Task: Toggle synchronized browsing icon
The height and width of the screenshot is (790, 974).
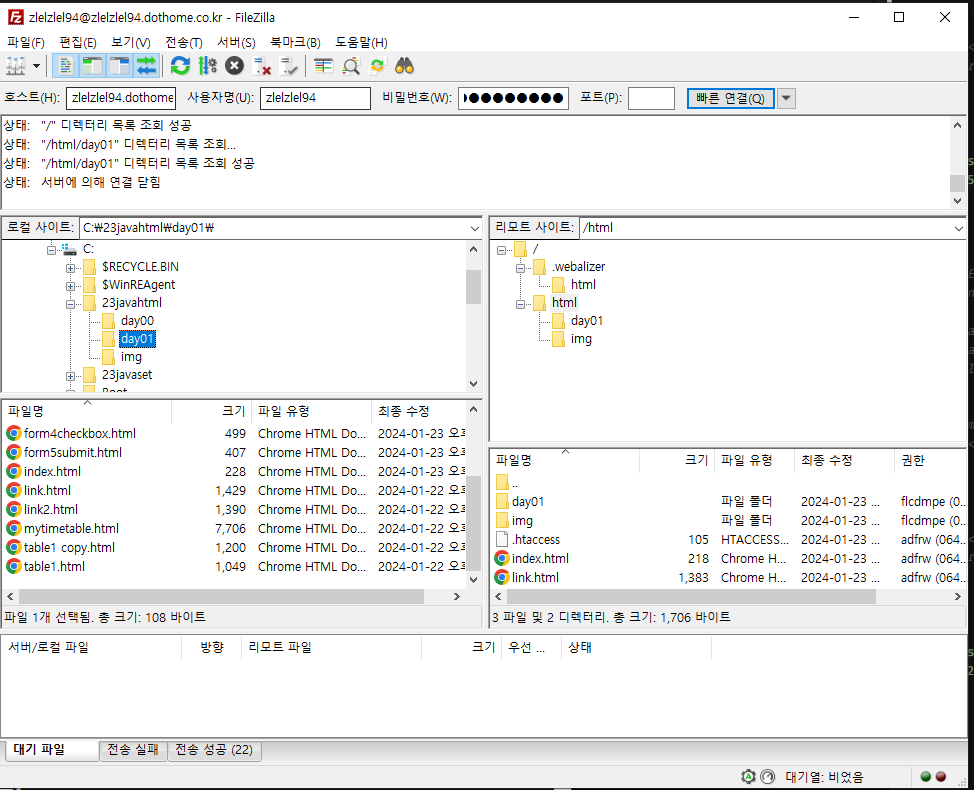Action: [x=378, y=66]
